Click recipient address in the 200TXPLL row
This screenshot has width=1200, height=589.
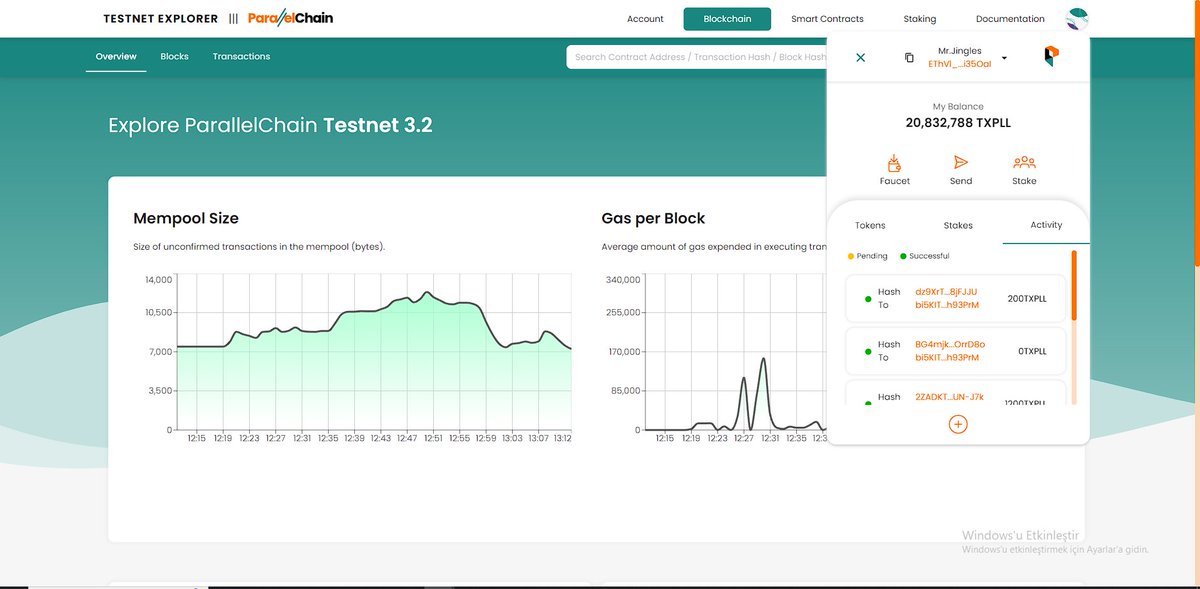(947, 304)
